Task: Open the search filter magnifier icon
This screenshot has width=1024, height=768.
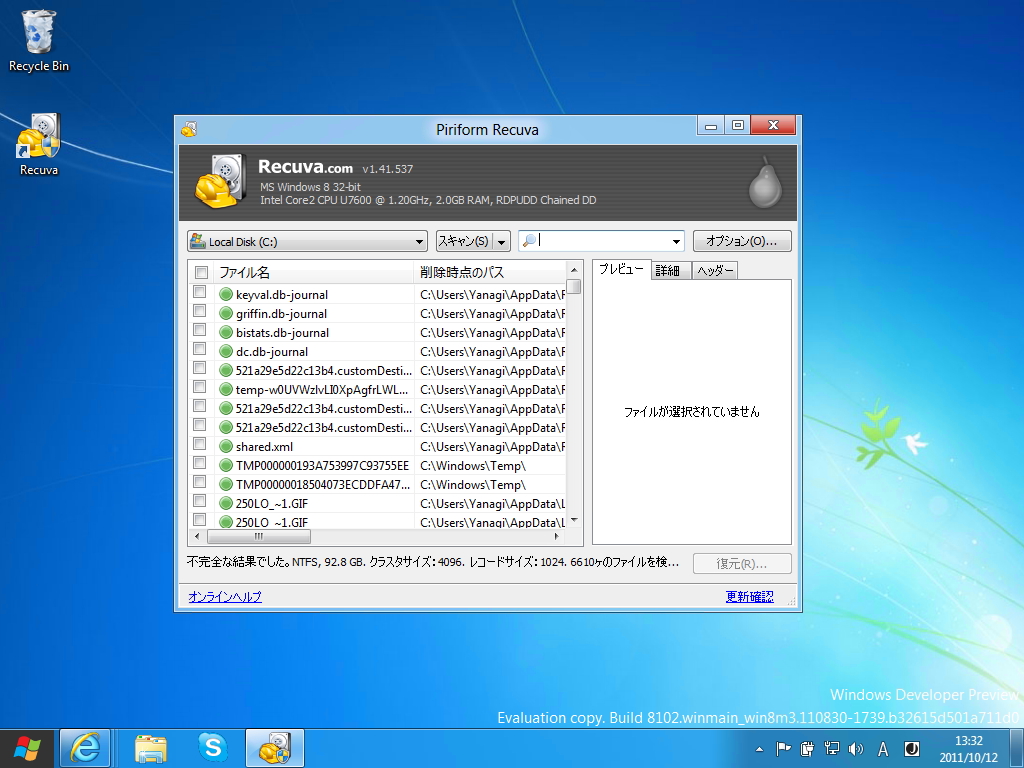Action: [x=528, y=240]
